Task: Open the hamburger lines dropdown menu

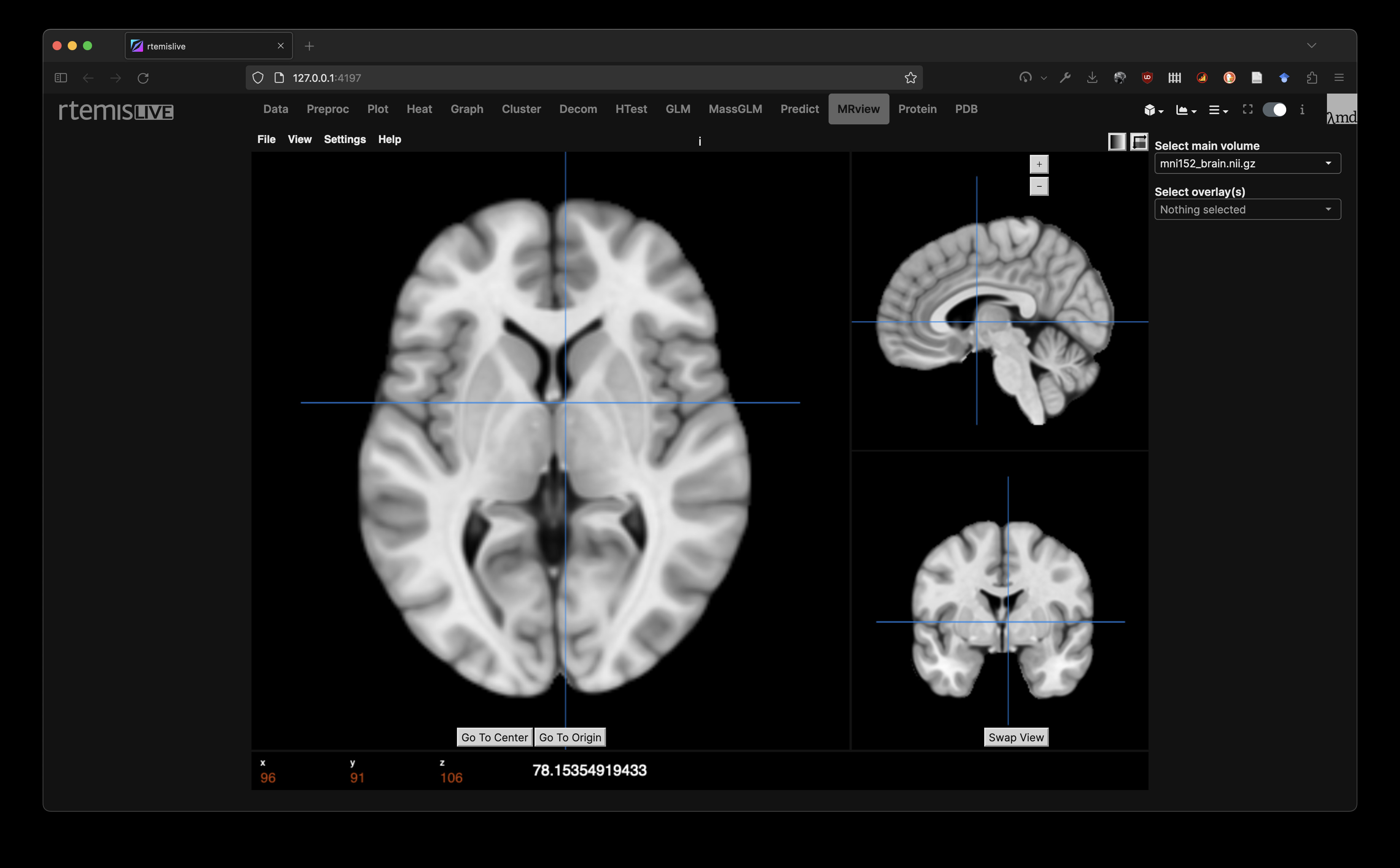Action: click(1217, 110)
